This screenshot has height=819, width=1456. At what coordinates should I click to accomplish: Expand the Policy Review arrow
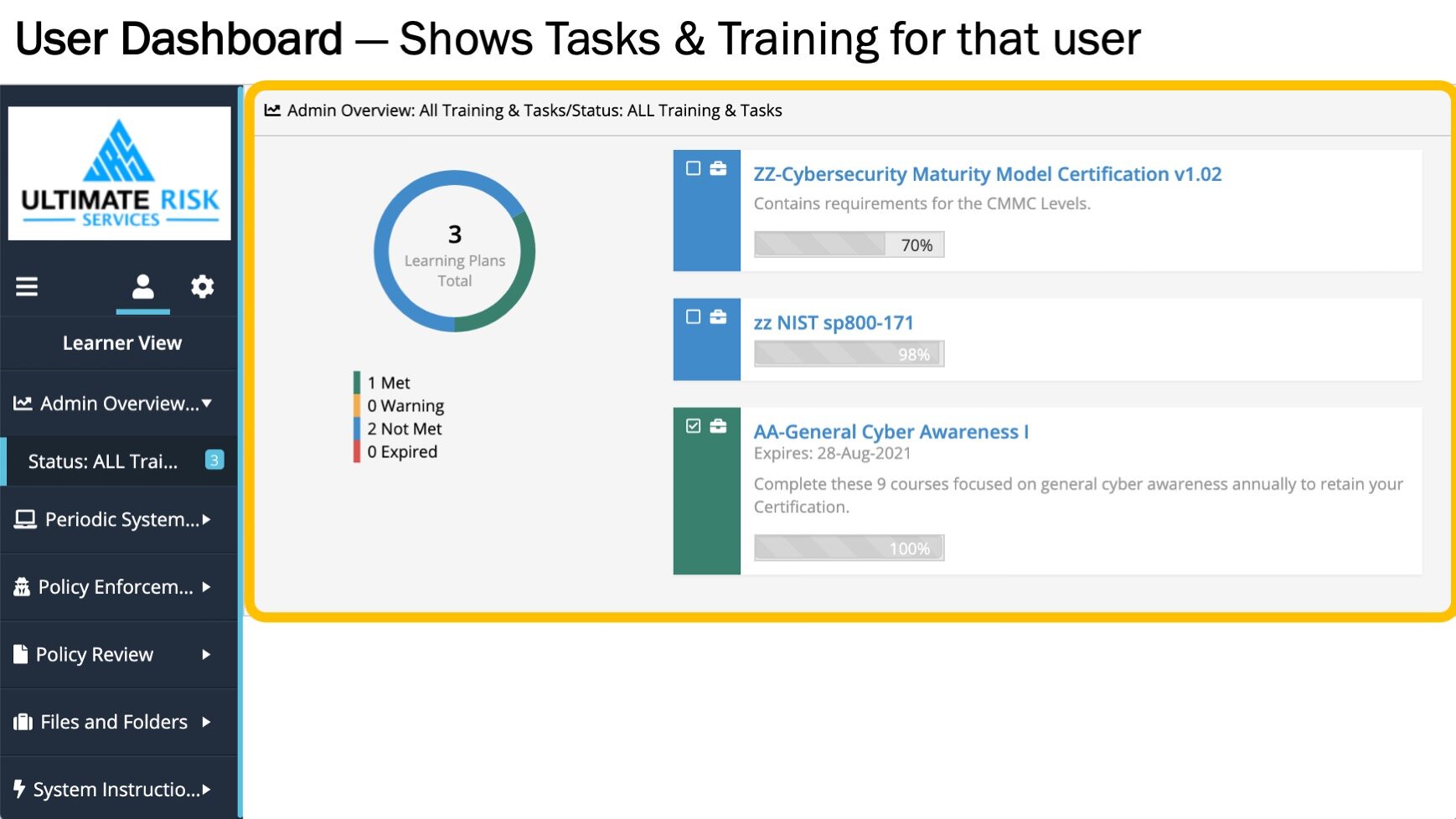click(206, 655)
